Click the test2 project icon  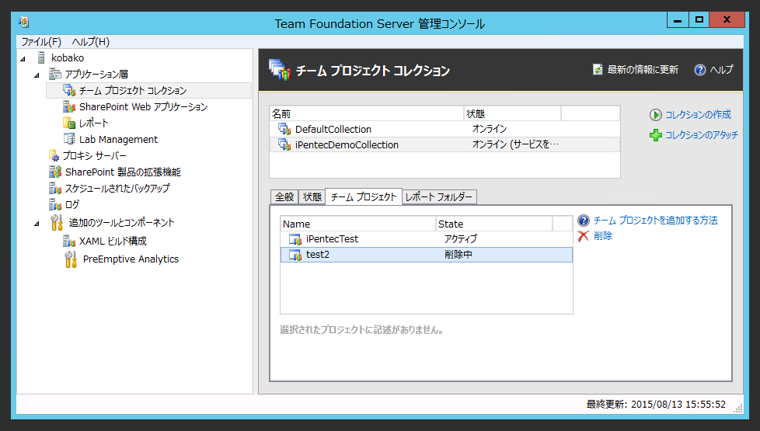295,255
